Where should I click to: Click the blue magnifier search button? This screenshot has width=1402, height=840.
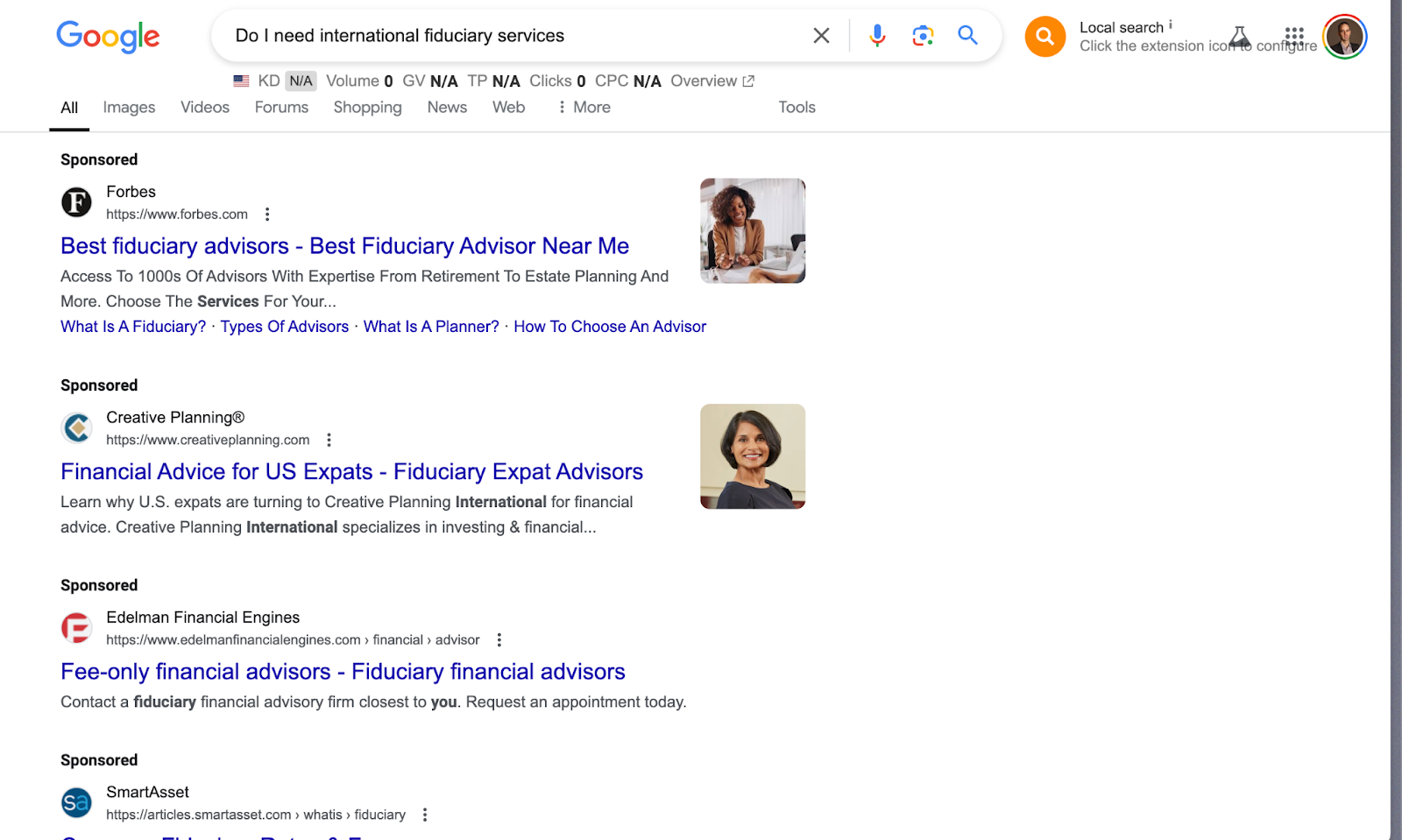pyautogui.click(x=967, y=36)
